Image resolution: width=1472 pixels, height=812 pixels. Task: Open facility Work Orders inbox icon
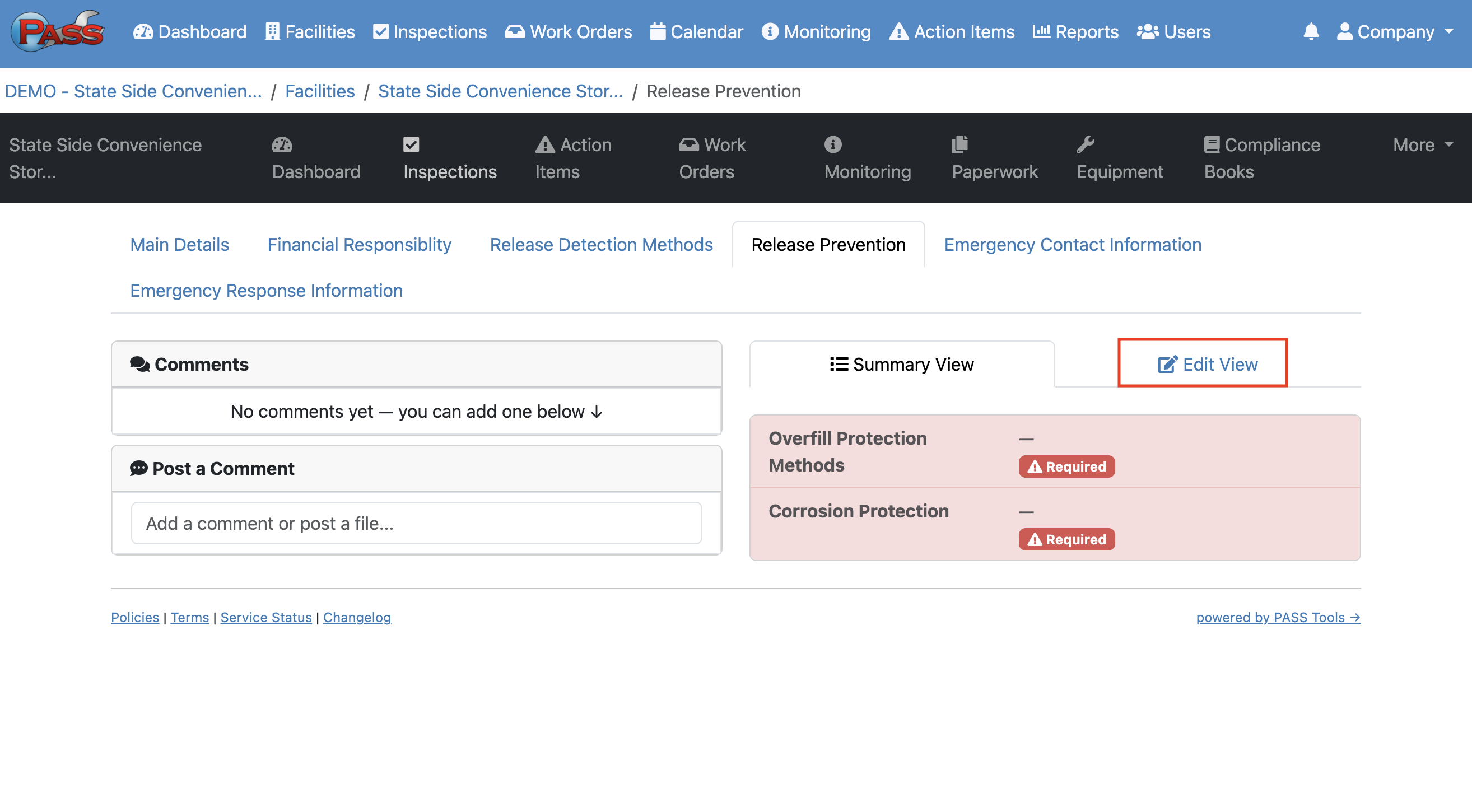pyautogui.click(x=688, y=144)
